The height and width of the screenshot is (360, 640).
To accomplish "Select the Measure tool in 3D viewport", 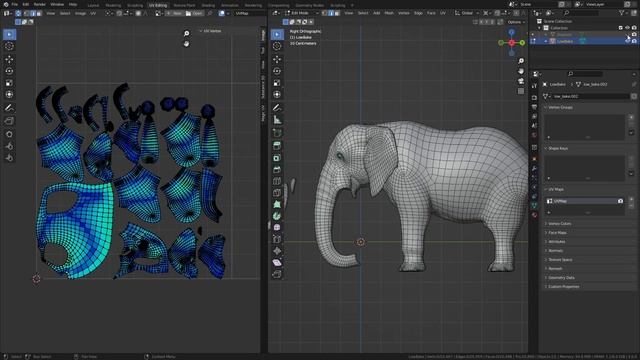I will coord(277,120).
